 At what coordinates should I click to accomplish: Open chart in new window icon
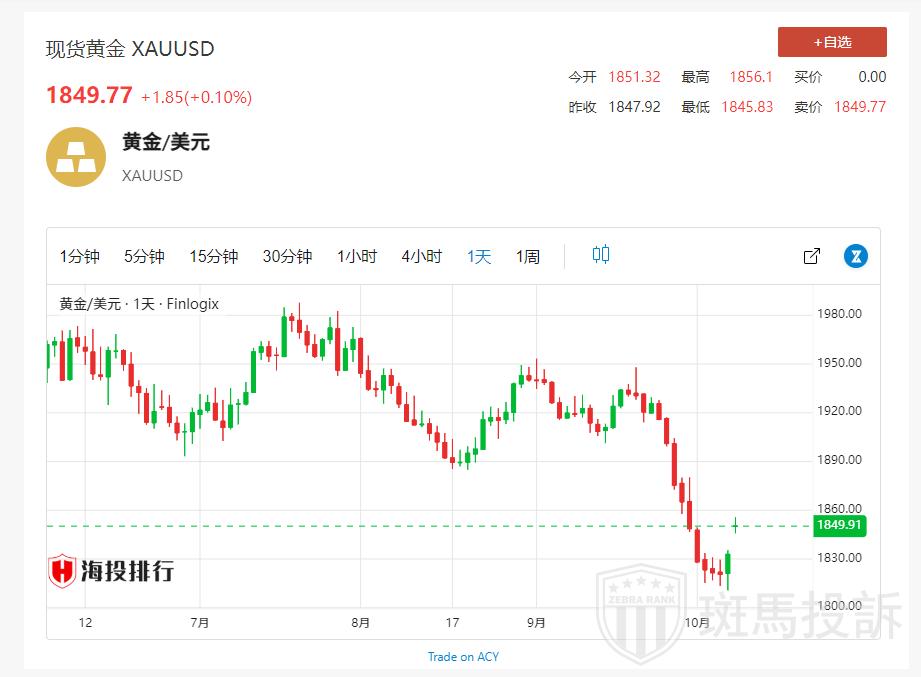tap(812, 256)
